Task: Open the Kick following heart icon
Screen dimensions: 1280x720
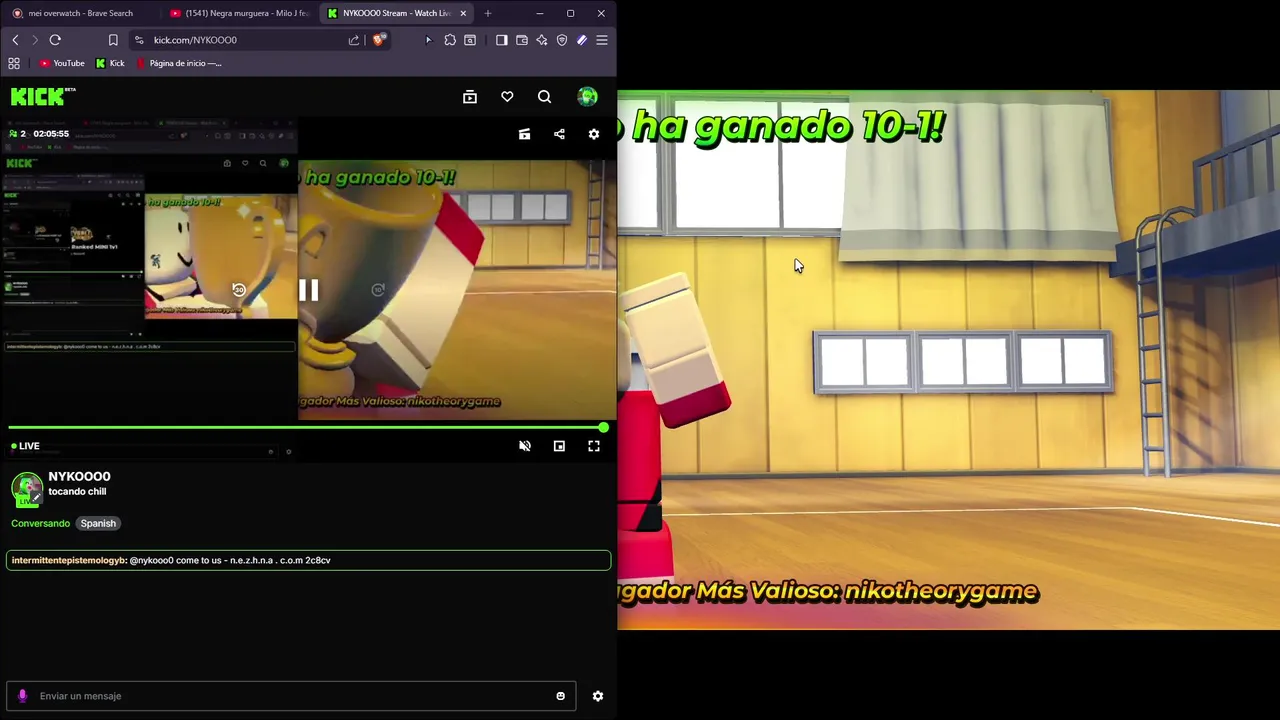Action: pos(507,97)
